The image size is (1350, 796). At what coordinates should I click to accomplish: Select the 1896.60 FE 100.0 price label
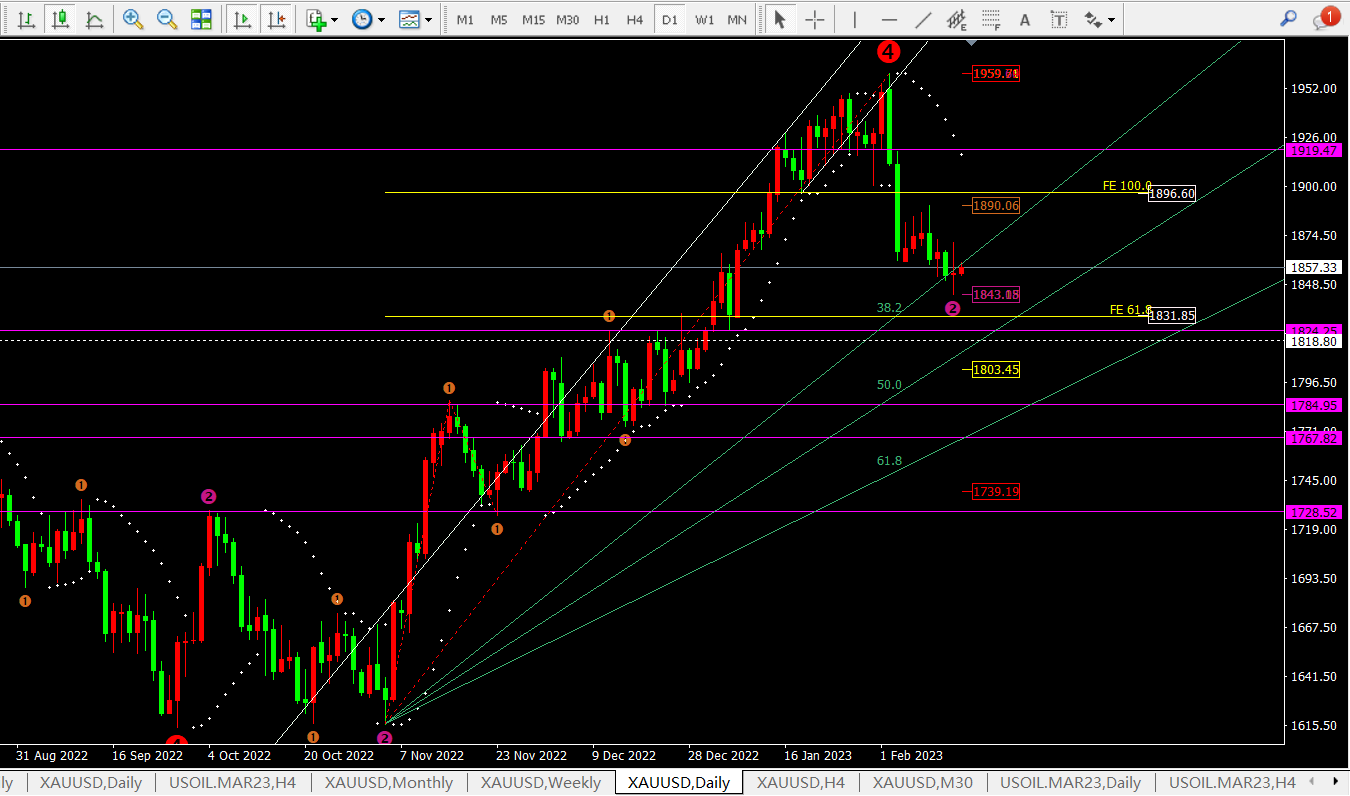pos(1171,194)
